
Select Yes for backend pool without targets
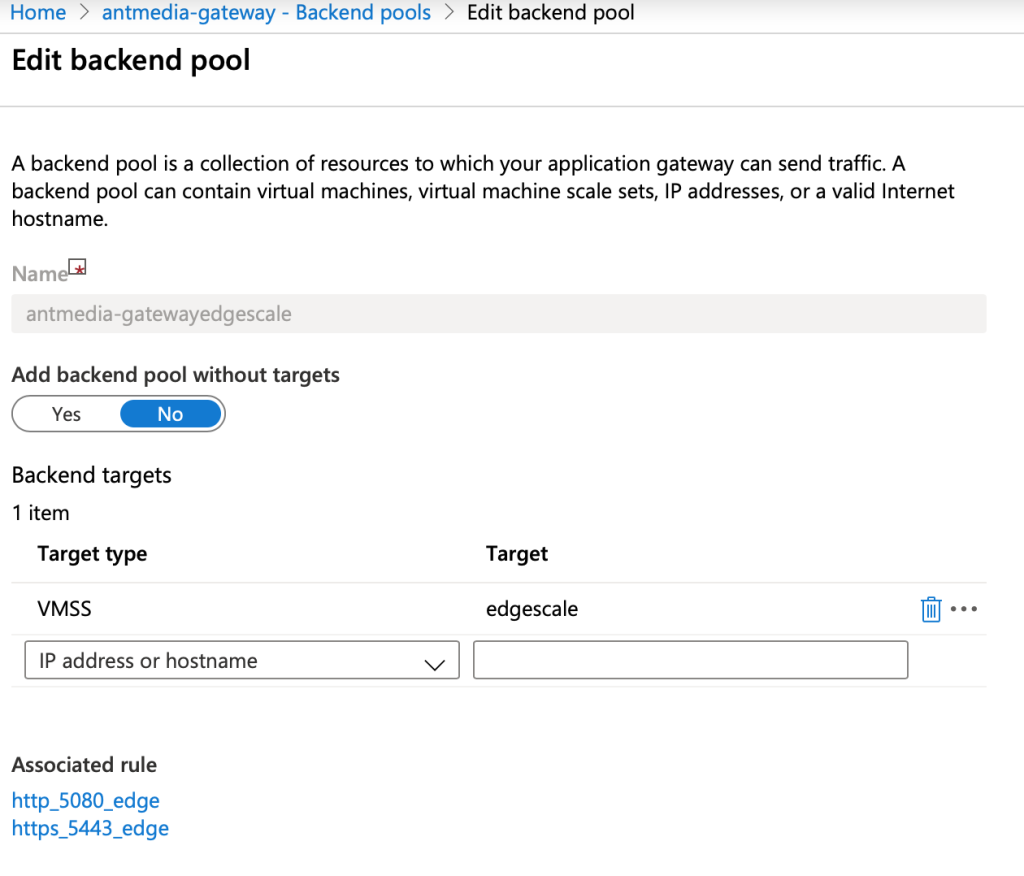pos(67,414)
